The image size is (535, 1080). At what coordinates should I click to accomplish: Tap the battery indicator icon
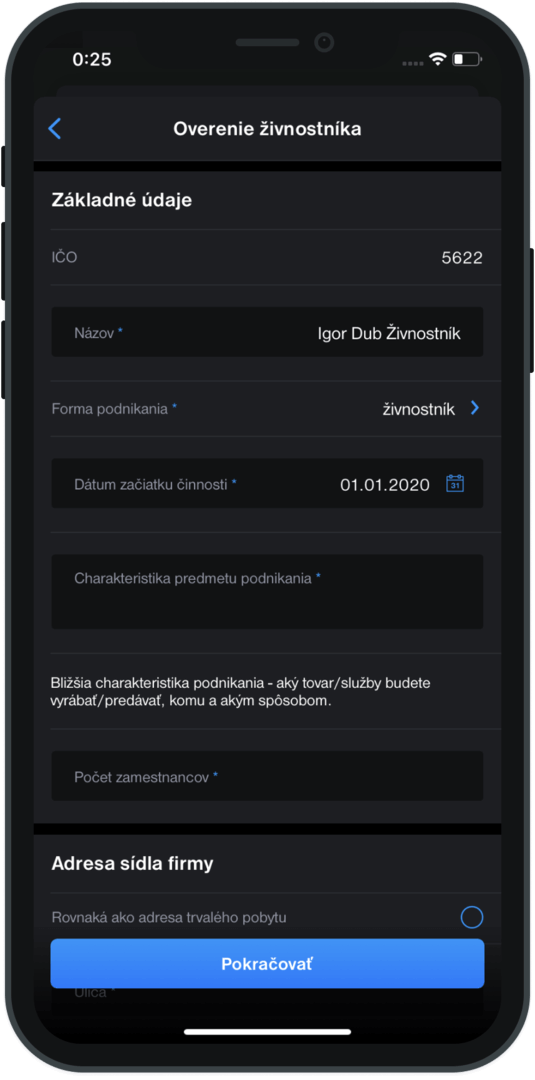tap(468, 59)
